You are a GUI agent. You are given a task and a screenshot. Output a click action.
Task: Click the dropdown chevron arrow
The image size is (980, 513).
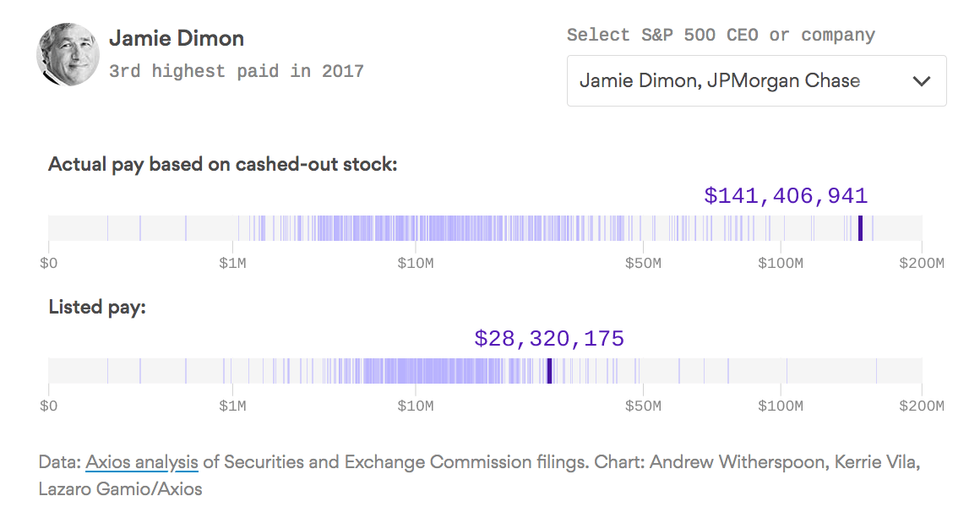922,81
